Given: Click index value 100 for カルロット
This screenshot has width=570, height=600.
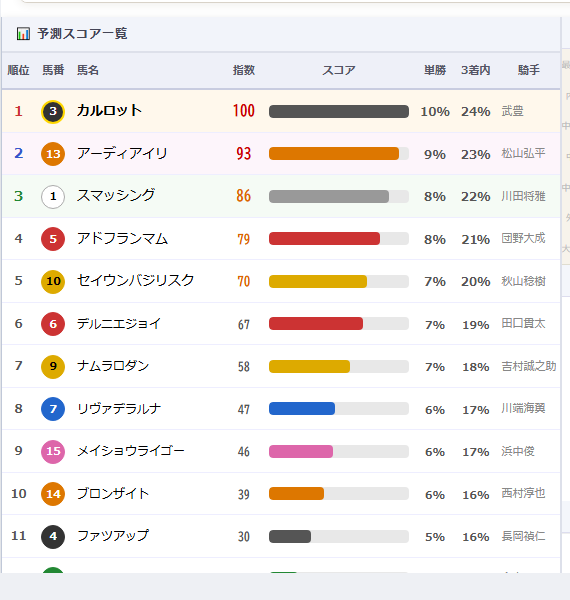Looking at the screenshot, I should 244,111.
